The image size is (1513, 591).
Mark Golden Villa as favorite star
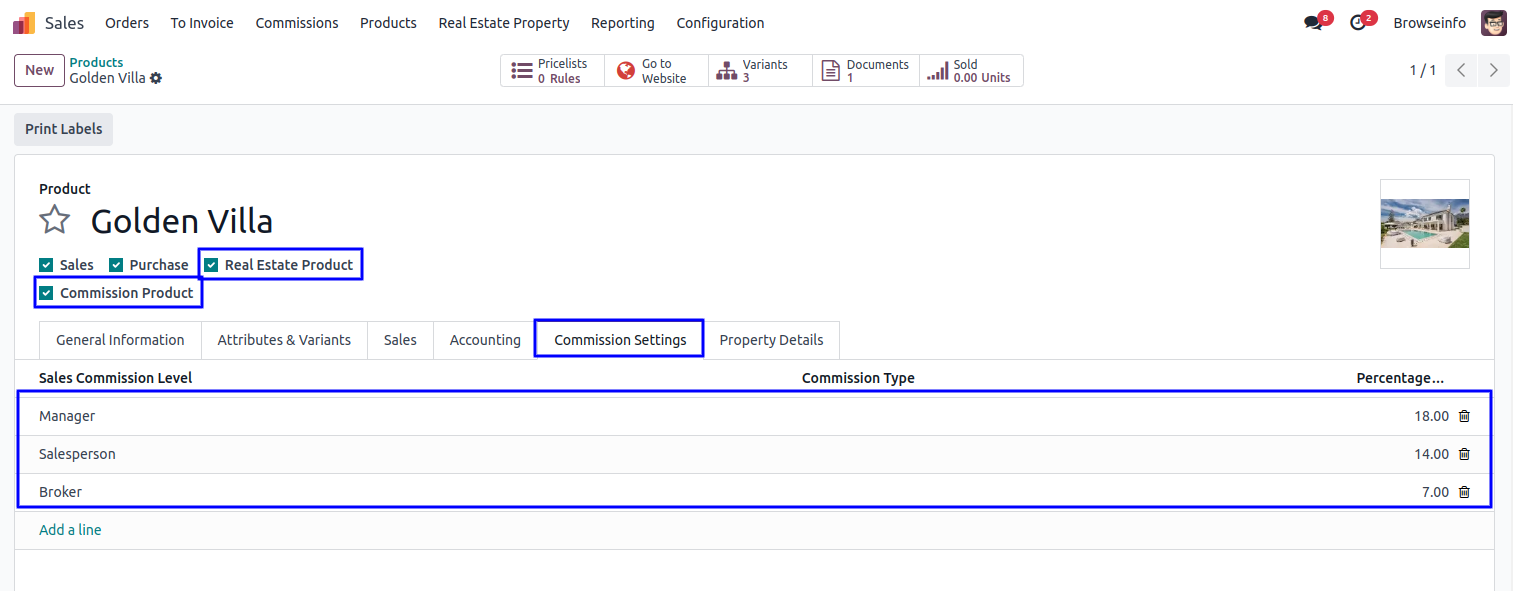point(55,220)
